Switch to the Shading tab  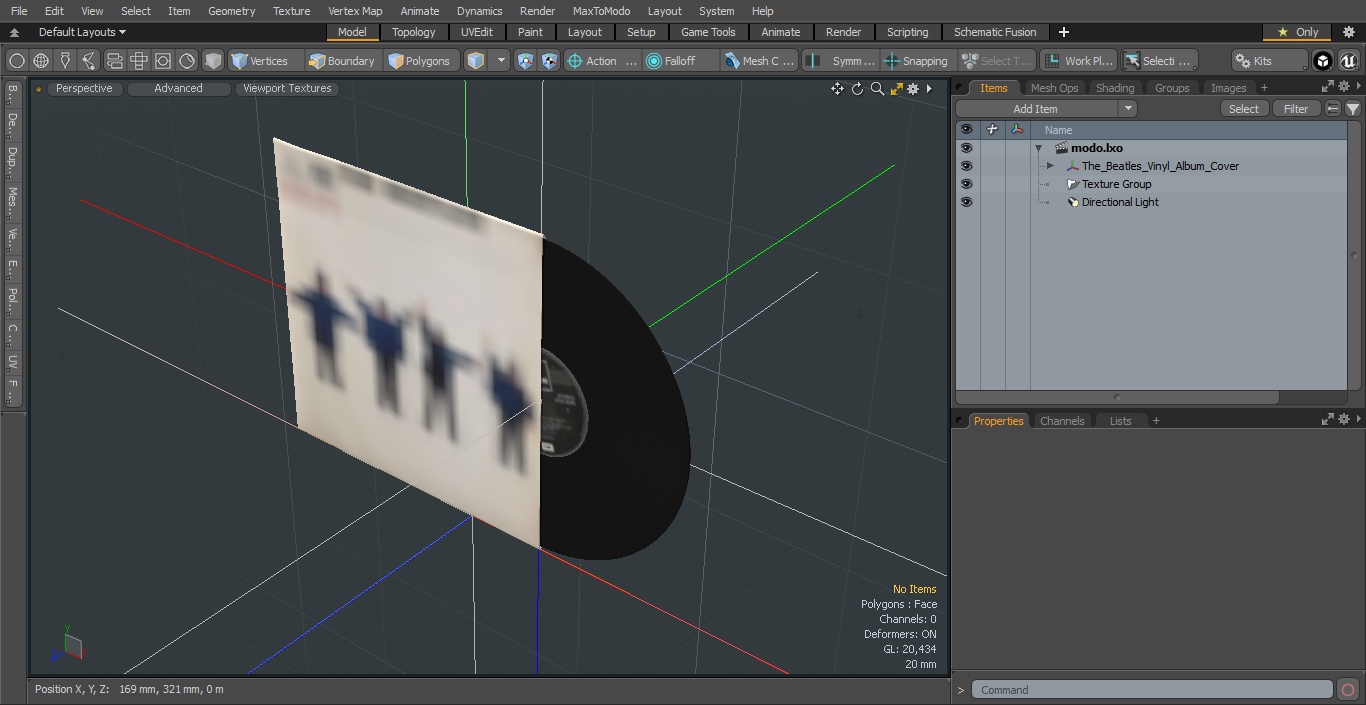(1115, 88)
